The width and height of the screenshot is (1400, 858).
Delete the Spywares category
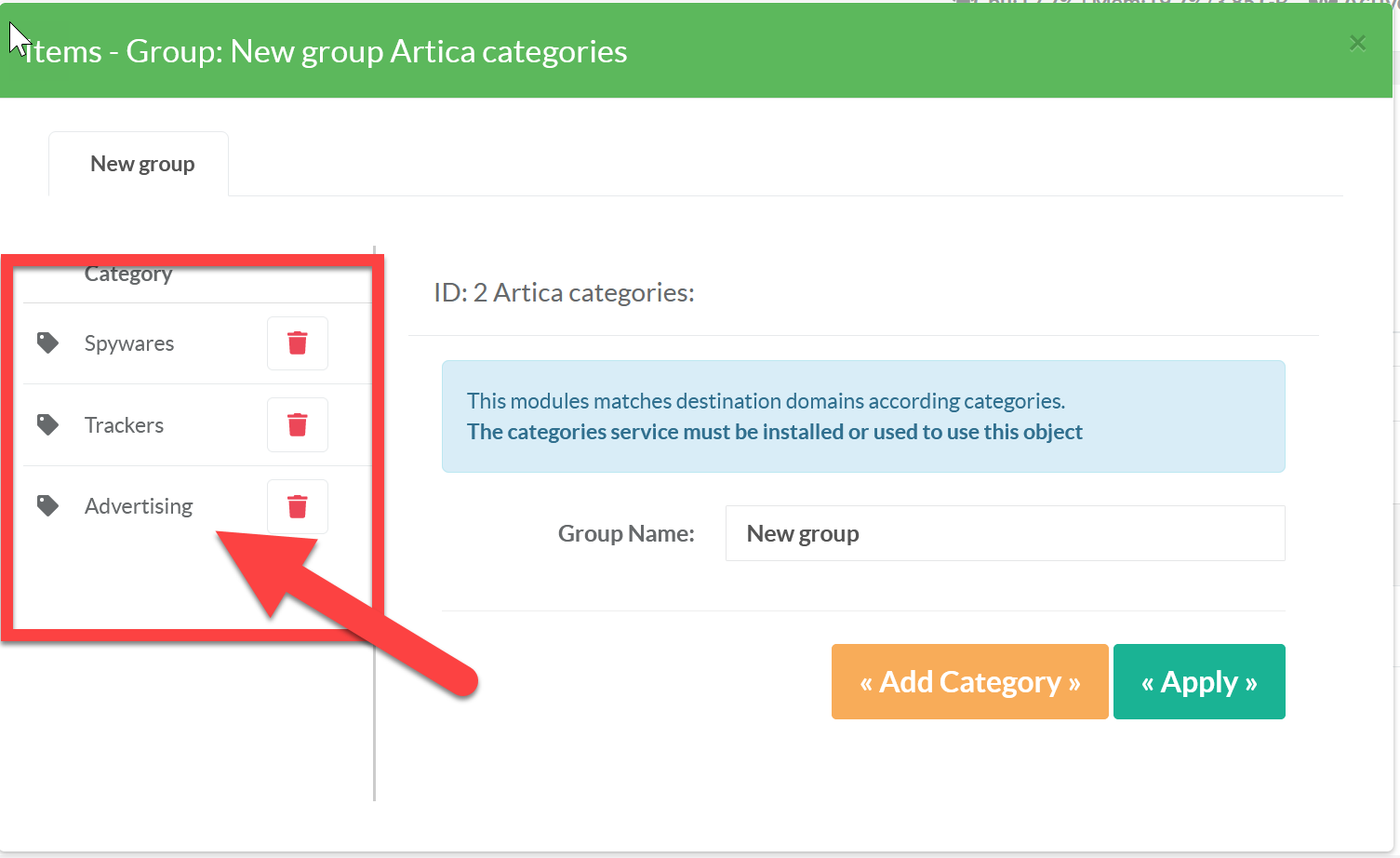pyautogui.click(x=298, y=343)
